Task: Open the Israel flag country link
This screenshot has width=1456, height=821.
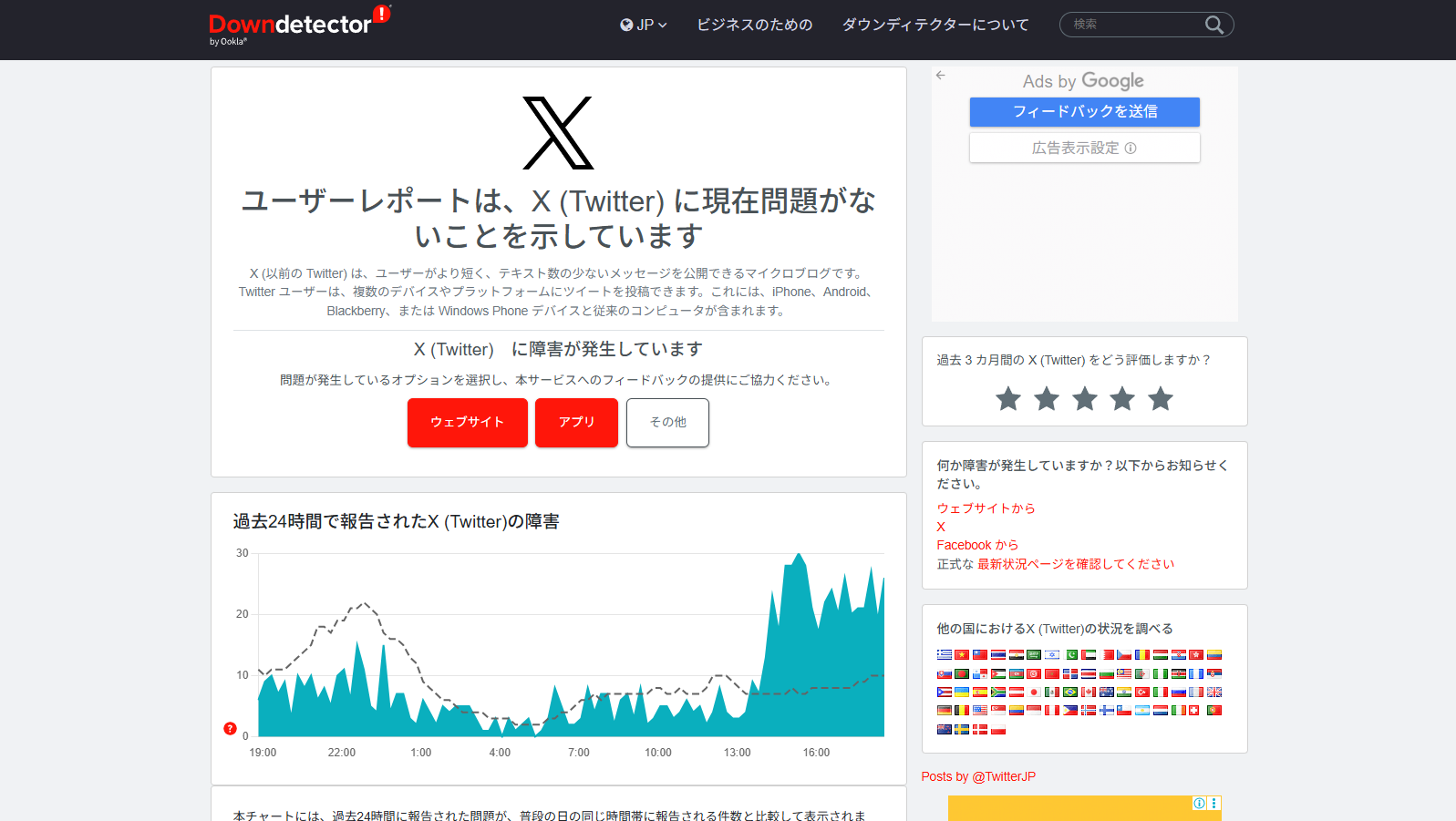Action: pos(1052,655)
